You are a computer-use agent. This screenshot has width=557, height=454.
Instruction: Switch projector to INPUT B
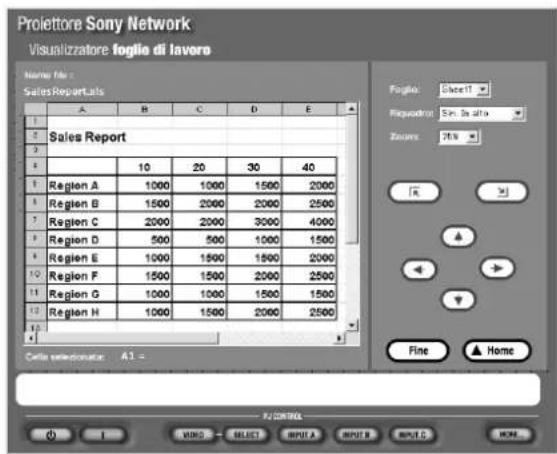[357, 435]
